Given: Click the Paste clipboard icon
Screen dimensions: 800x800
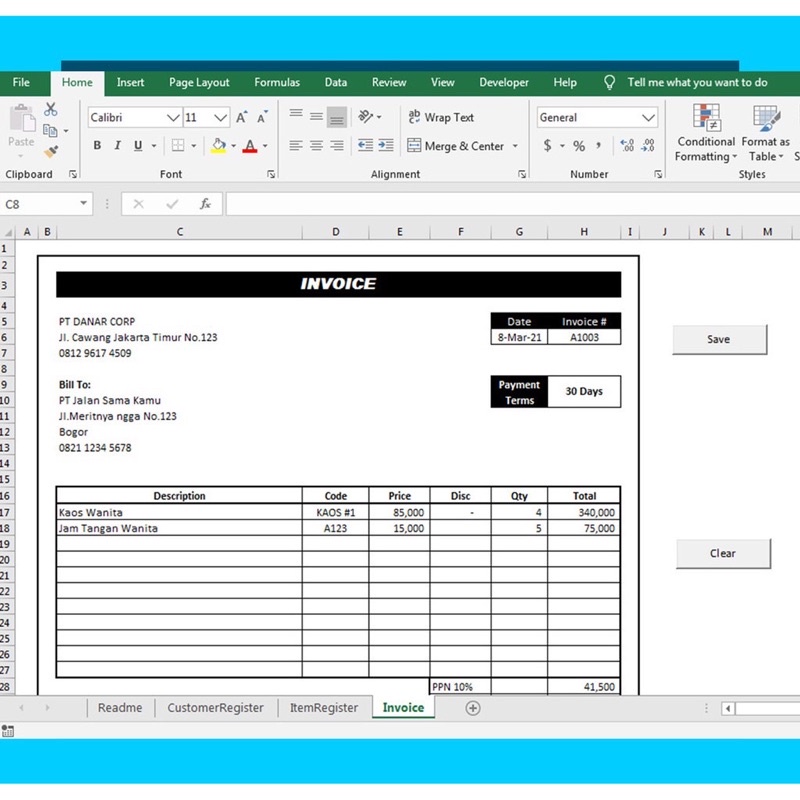Looking at the screenshot, I should coord(21,118).
